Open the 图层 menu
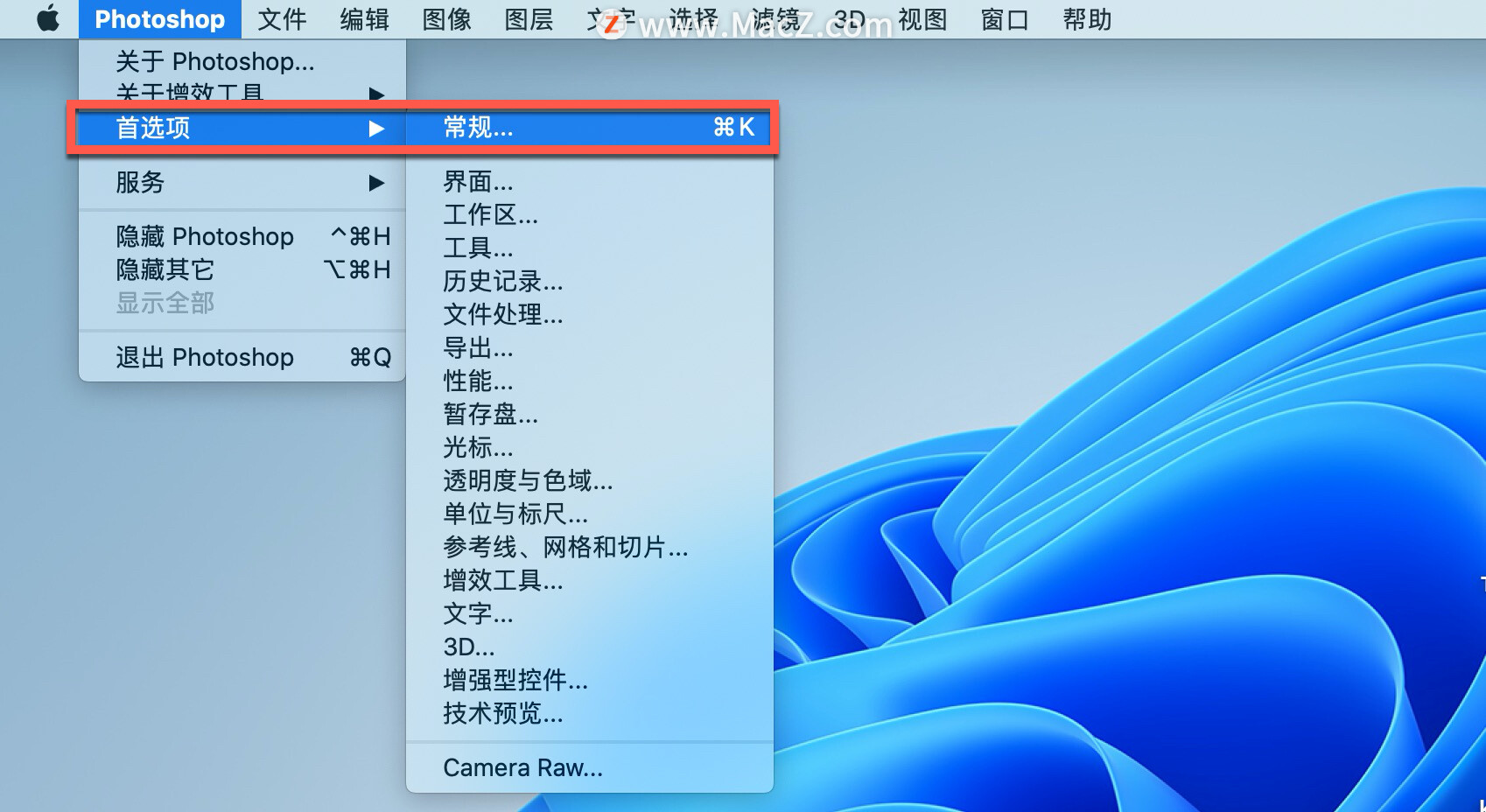1486x812 pixels. click(529, 19)
